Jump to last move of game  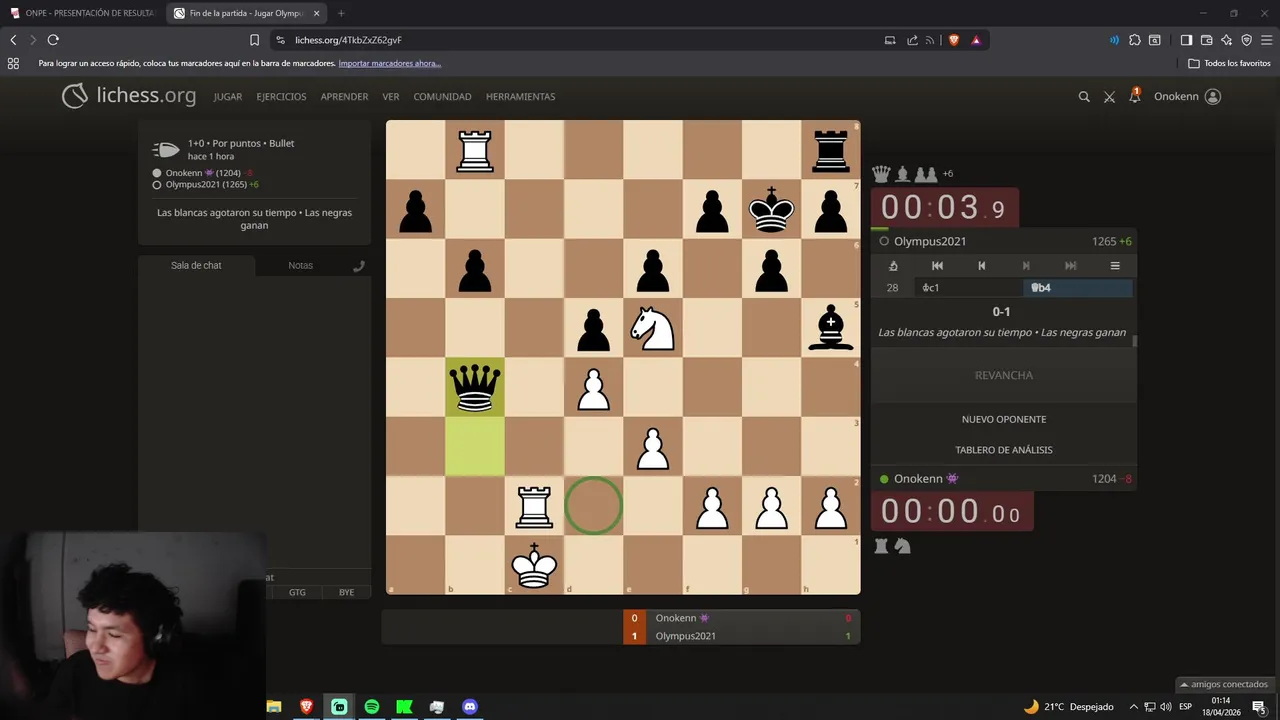pyautogui.click(x=1070, y=266)
